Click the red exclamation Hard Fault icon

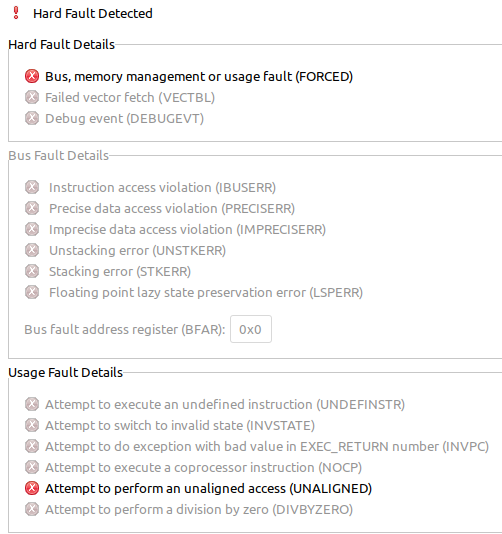point(16,13)
